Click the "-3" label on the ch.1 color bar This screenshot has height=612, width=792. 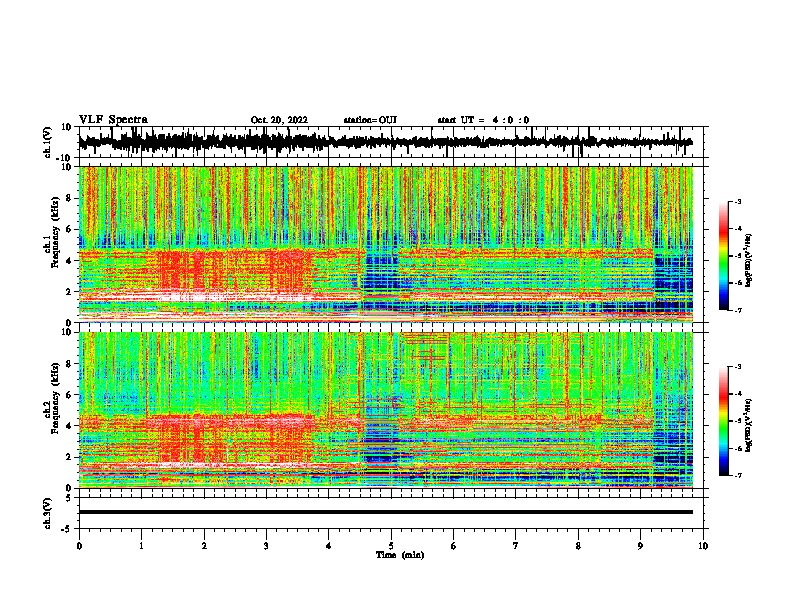tap(738, 201)
